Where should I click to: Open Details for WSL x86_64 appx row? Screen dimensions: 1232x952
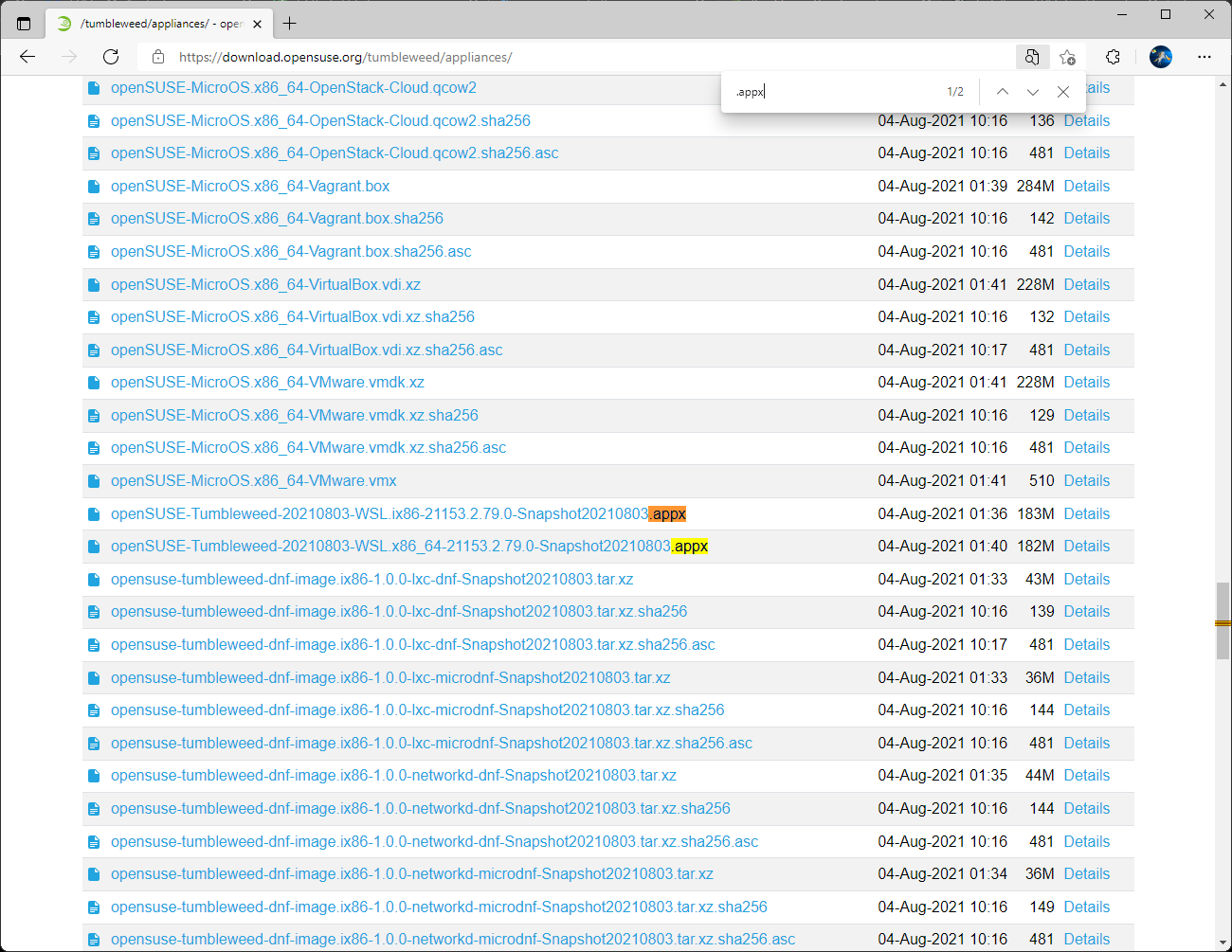[x=1086, y=546]
